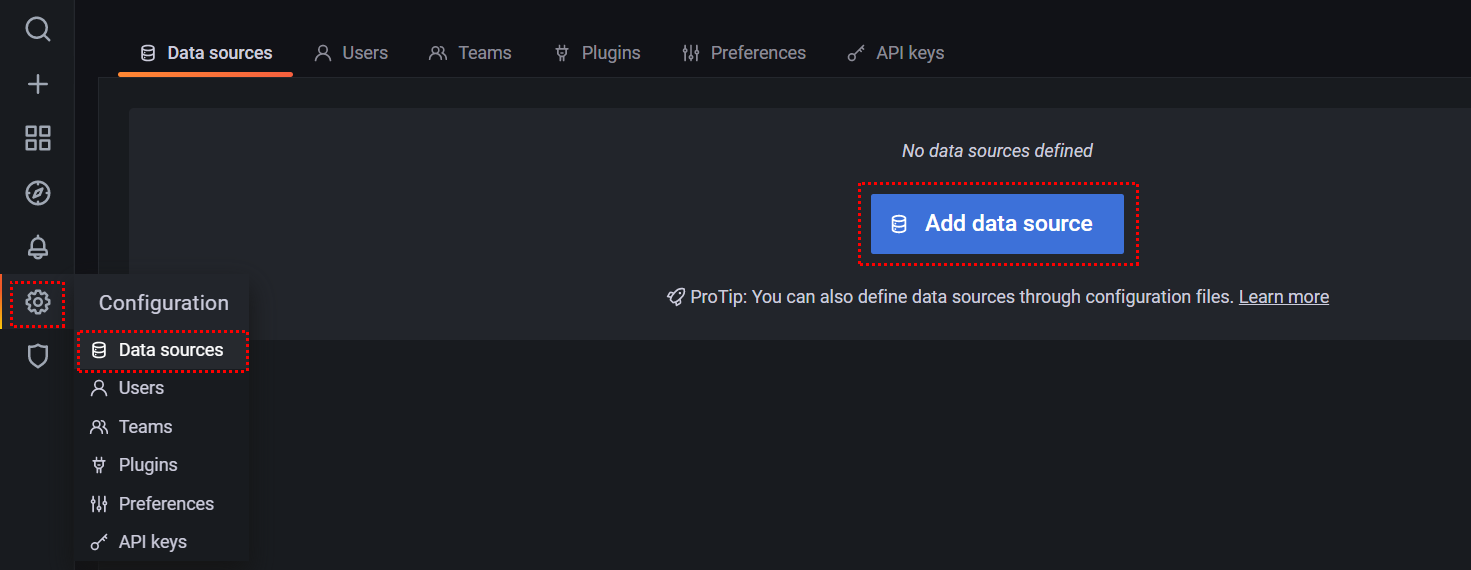This screenshot has height=570, width=1471.
Task: Open search via magnifier sidebar icon
Action: 37,29
